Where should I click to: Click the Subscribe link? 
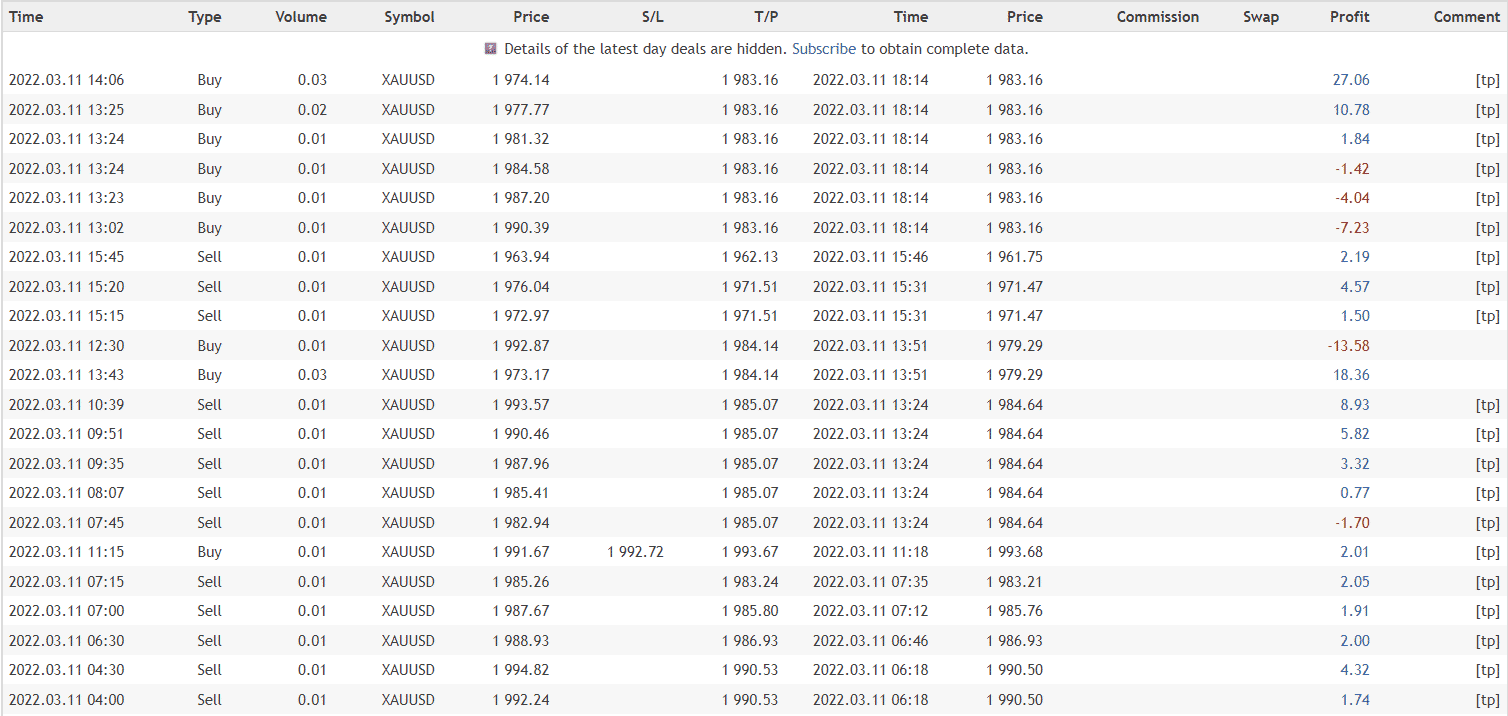click(824, 48)
